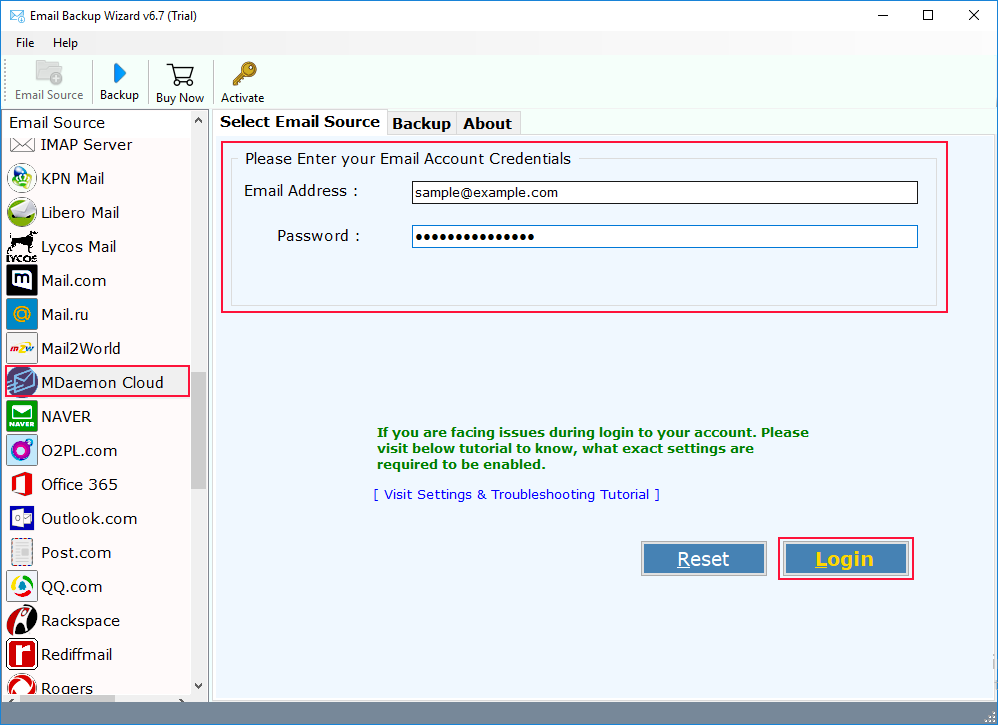
Task: Select the Outlook.com icon
Action: coord(22,518)
